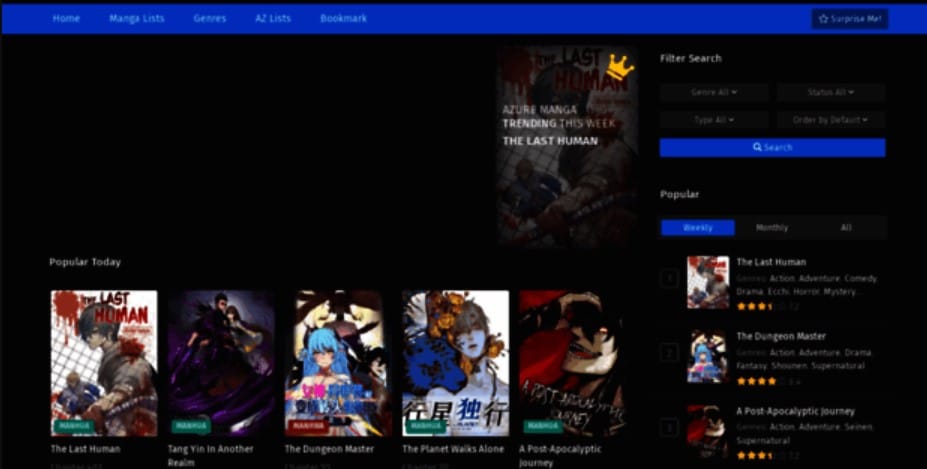Open Bookmark page

[343, 18]
